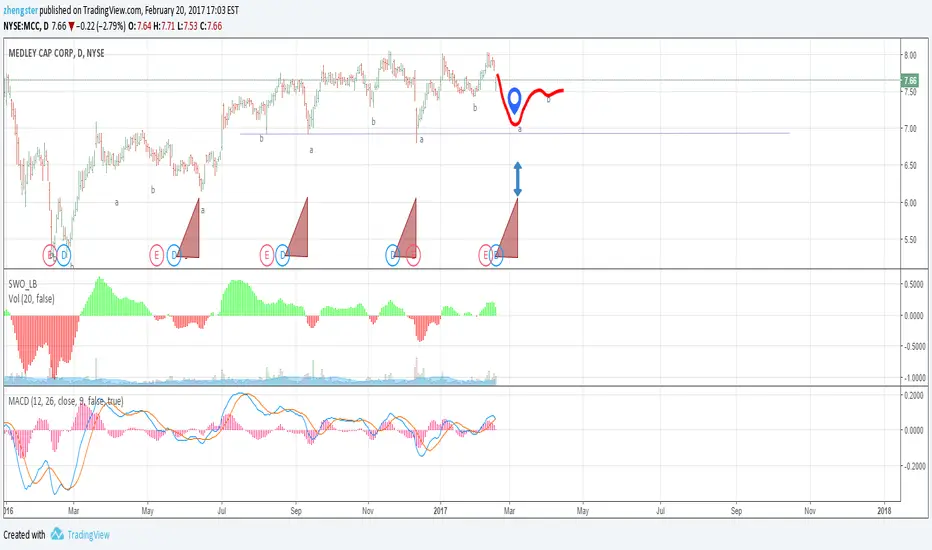Select the horizontal support line near 7.00
Viewport: 932px width, 550px height.
click(515, 133)
